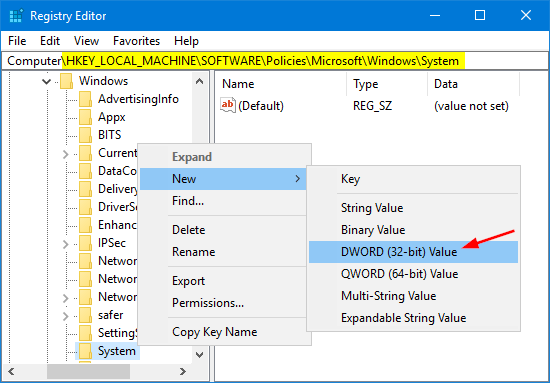Image resolution: width=550 pixels, height=383 pixels.
Task: Click the BITS folder icon
Action: pyautogui.click(x=85, y=135)
